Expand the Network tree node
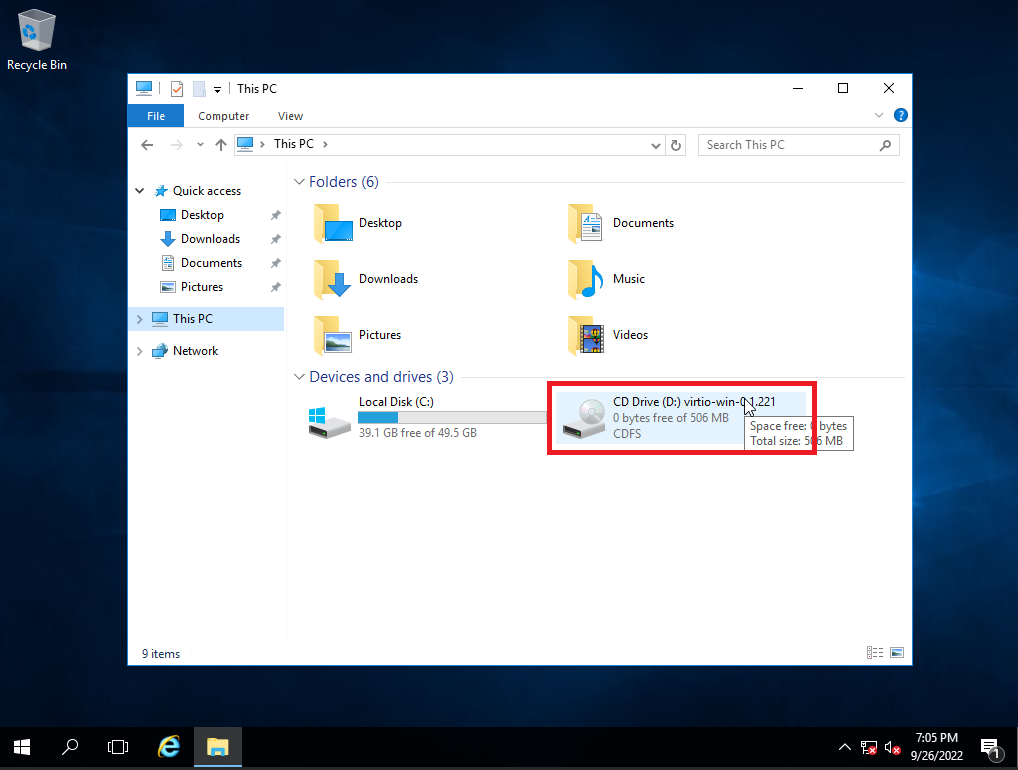 click(140, 351)
